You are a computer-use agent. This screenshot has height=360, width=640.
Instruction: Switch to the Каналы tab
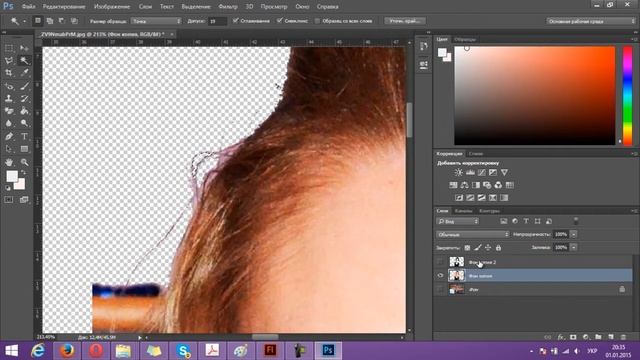point(463,211)
